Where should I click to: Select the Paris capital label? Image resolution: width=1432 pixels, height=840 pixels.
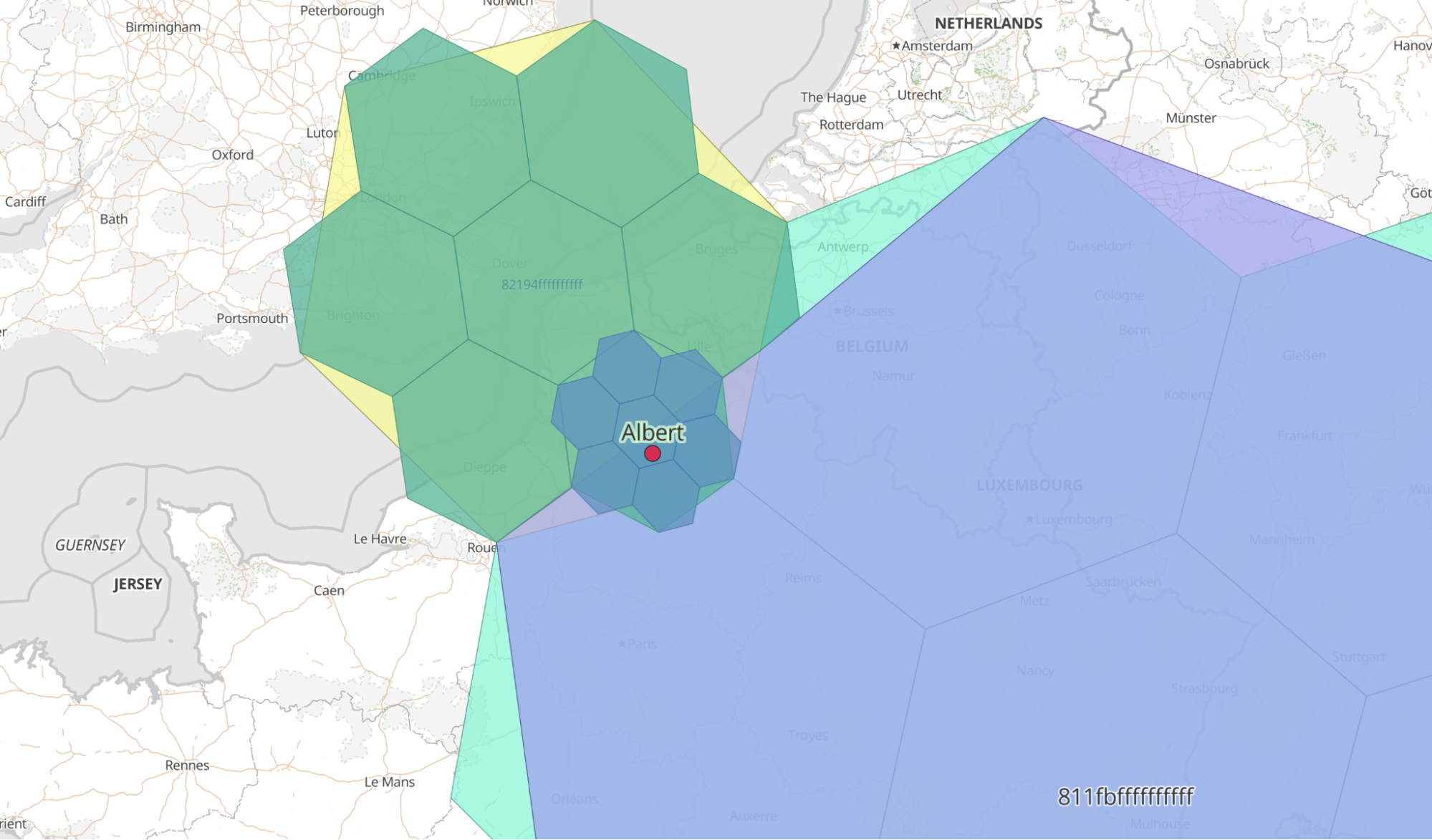pos(642,644)
